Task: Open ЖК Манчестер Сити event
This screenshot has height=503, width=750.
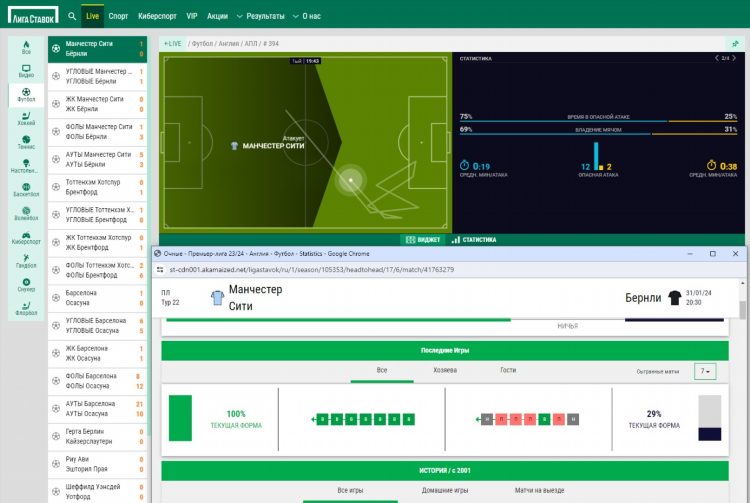Action: pos(98,104)
